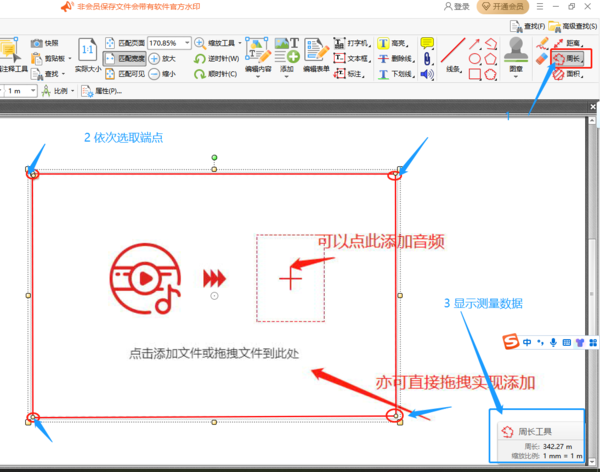The height and width of the screenshot is (472, 600).
Task: Select the red oval shape tool
Action: click(x=475, y=59)
